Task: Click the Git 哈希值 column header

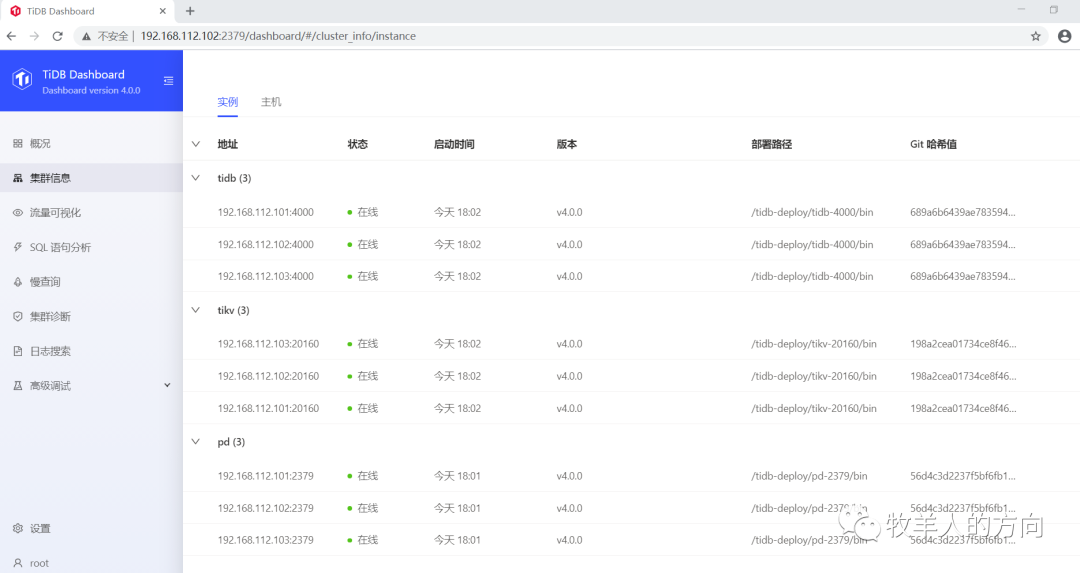Action: click(x=933, y=144)
